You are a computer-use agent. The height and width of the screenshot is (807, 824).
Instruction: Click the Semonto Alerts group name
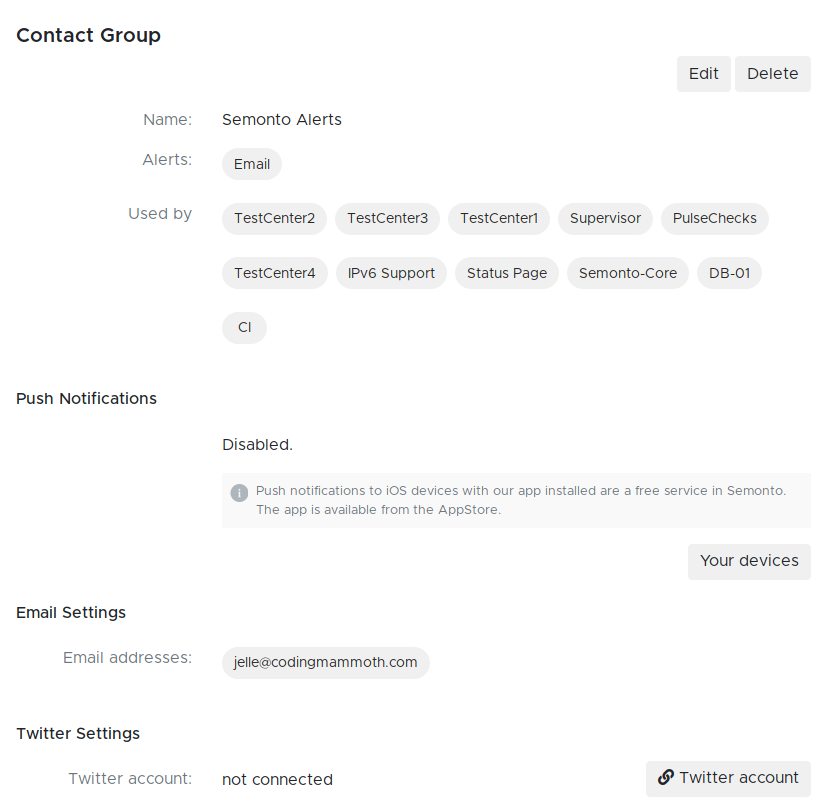(x=282, y=120)
